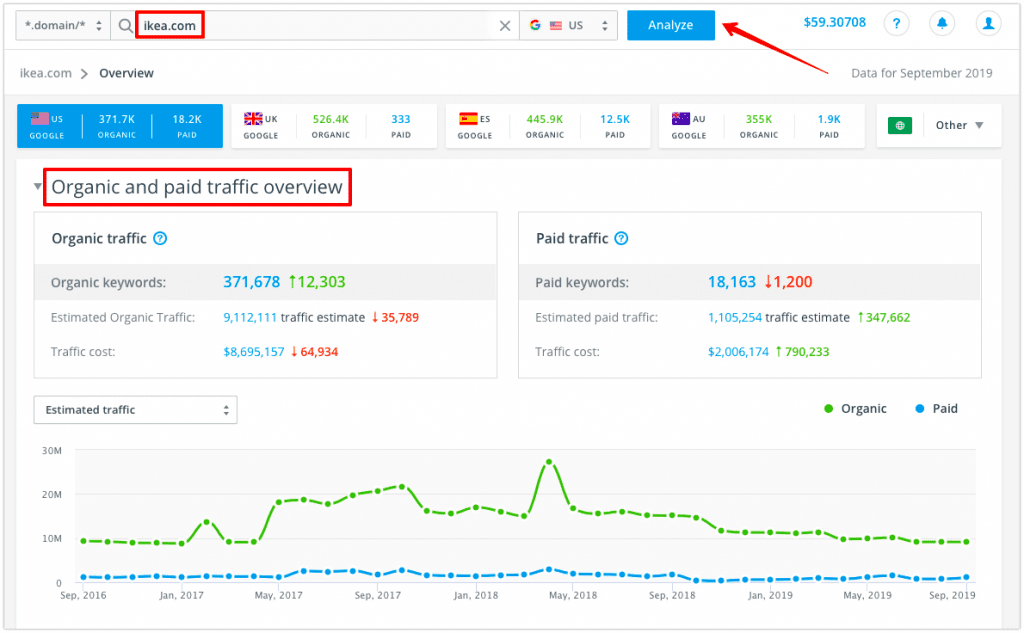Click the 526.4K organic value in UK tab

point(330,120)
